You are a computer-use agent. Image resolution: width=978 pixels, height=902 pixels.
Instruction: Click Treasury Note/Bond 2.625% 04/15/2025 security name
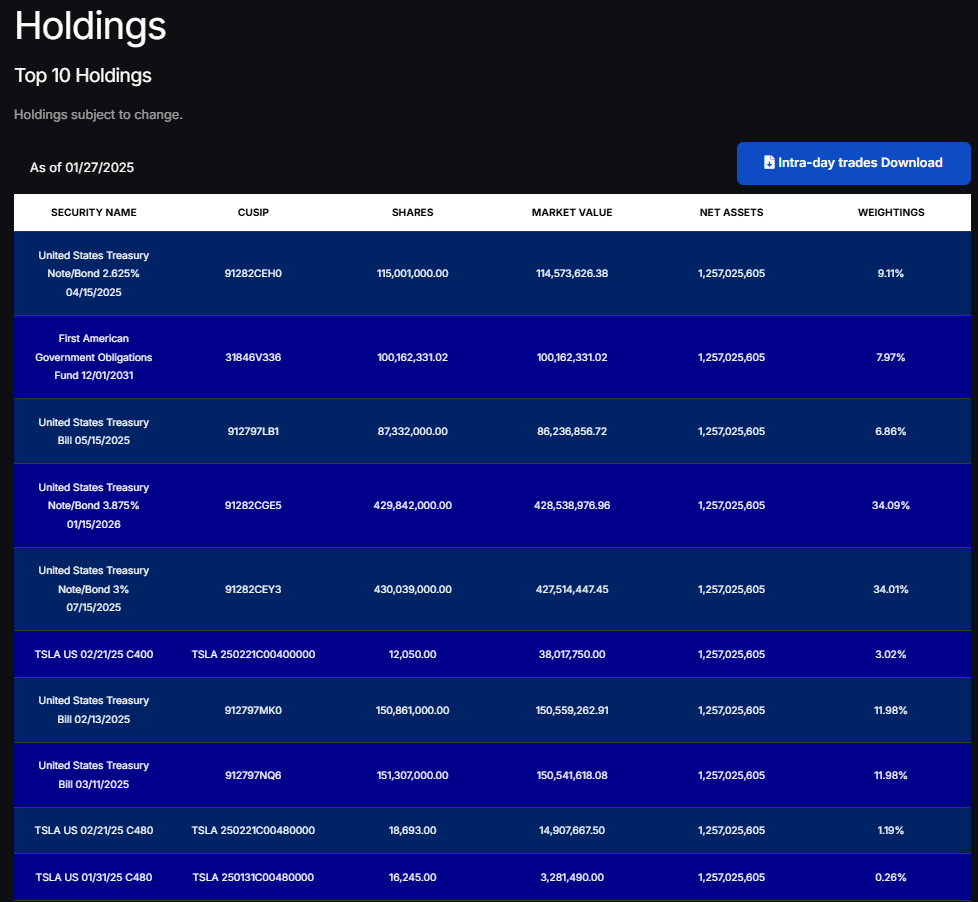click(94, 273)
